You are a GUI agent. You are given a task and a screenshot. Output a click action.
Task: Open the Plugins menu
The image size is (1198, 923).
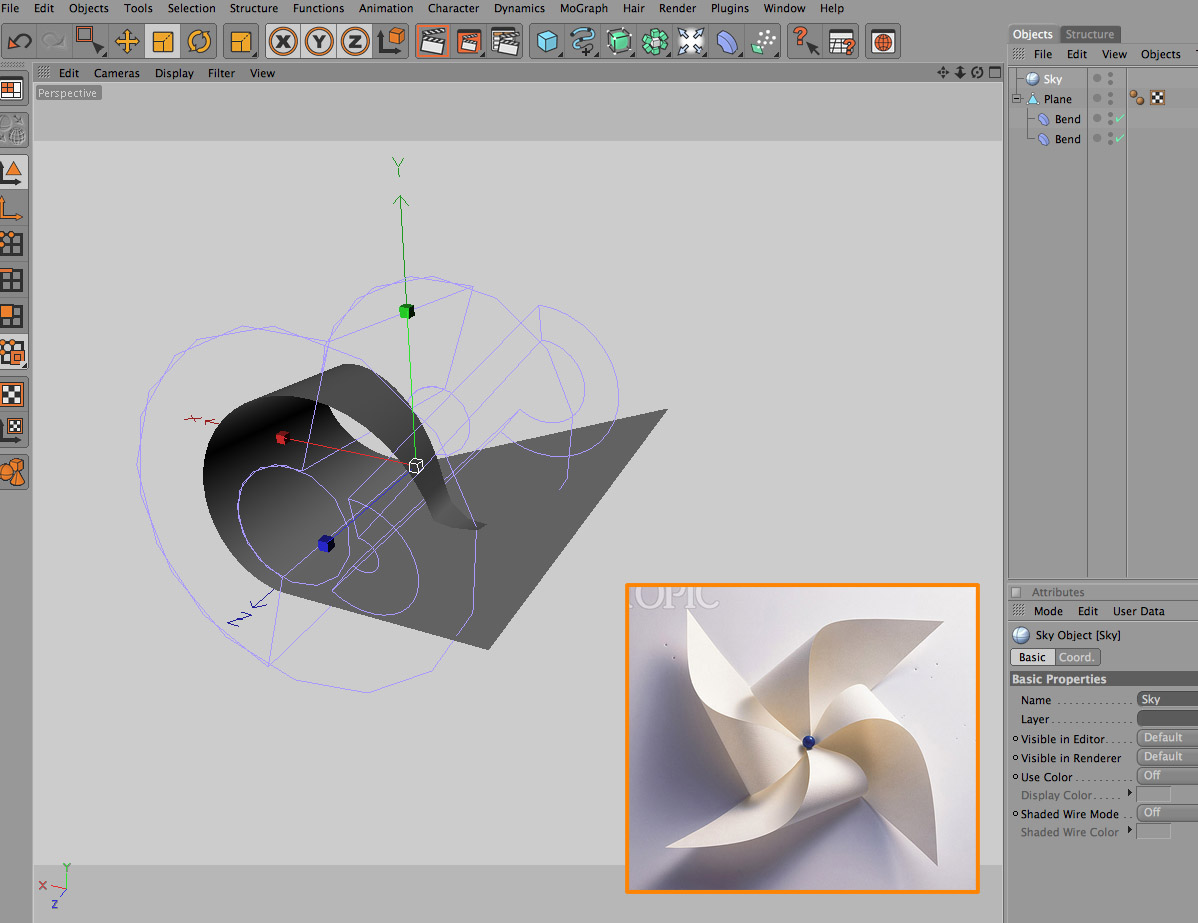point(730,8)
